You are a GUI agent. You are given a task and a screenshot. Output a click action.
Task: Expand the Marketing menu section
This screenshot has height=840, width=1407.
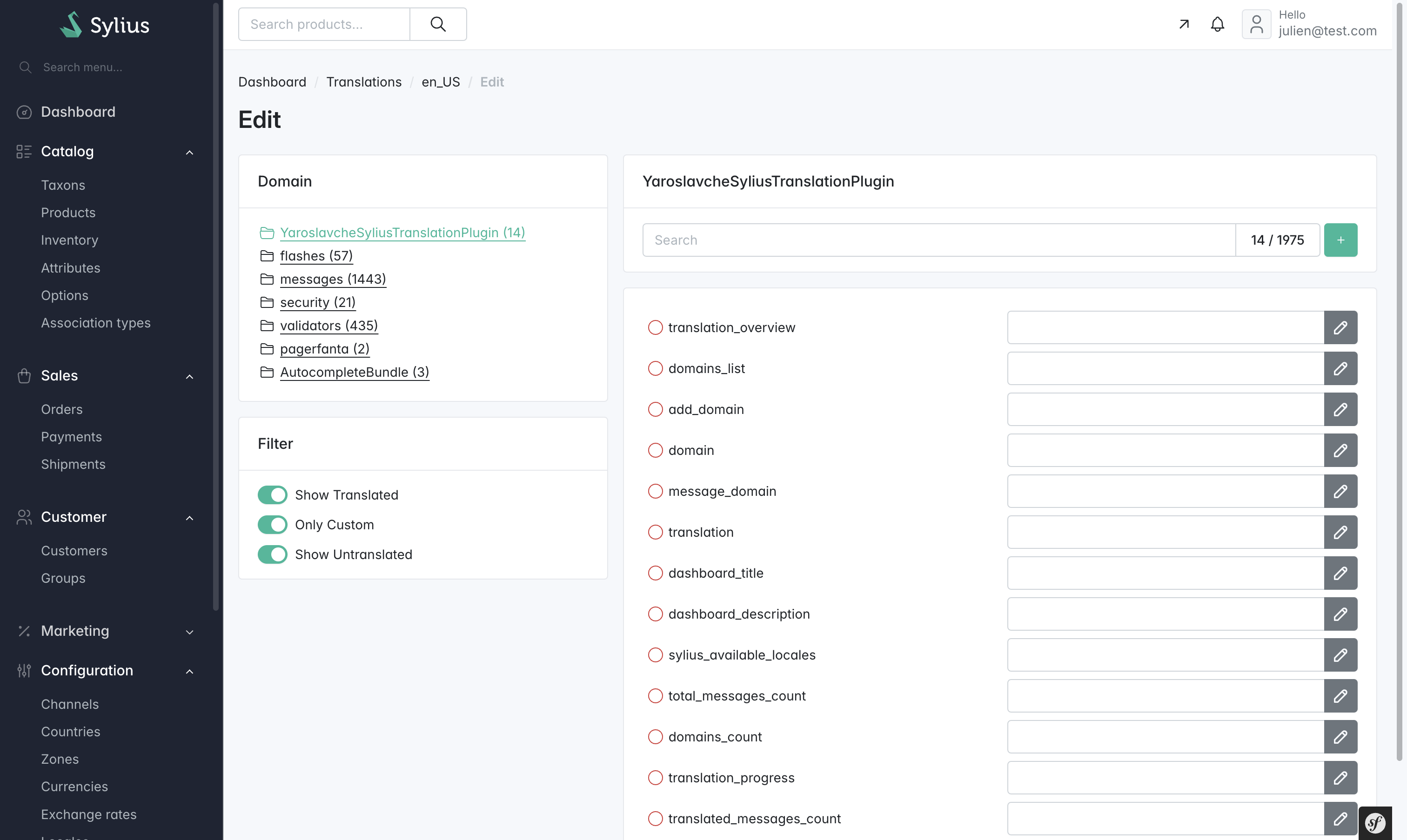[190, 632]
